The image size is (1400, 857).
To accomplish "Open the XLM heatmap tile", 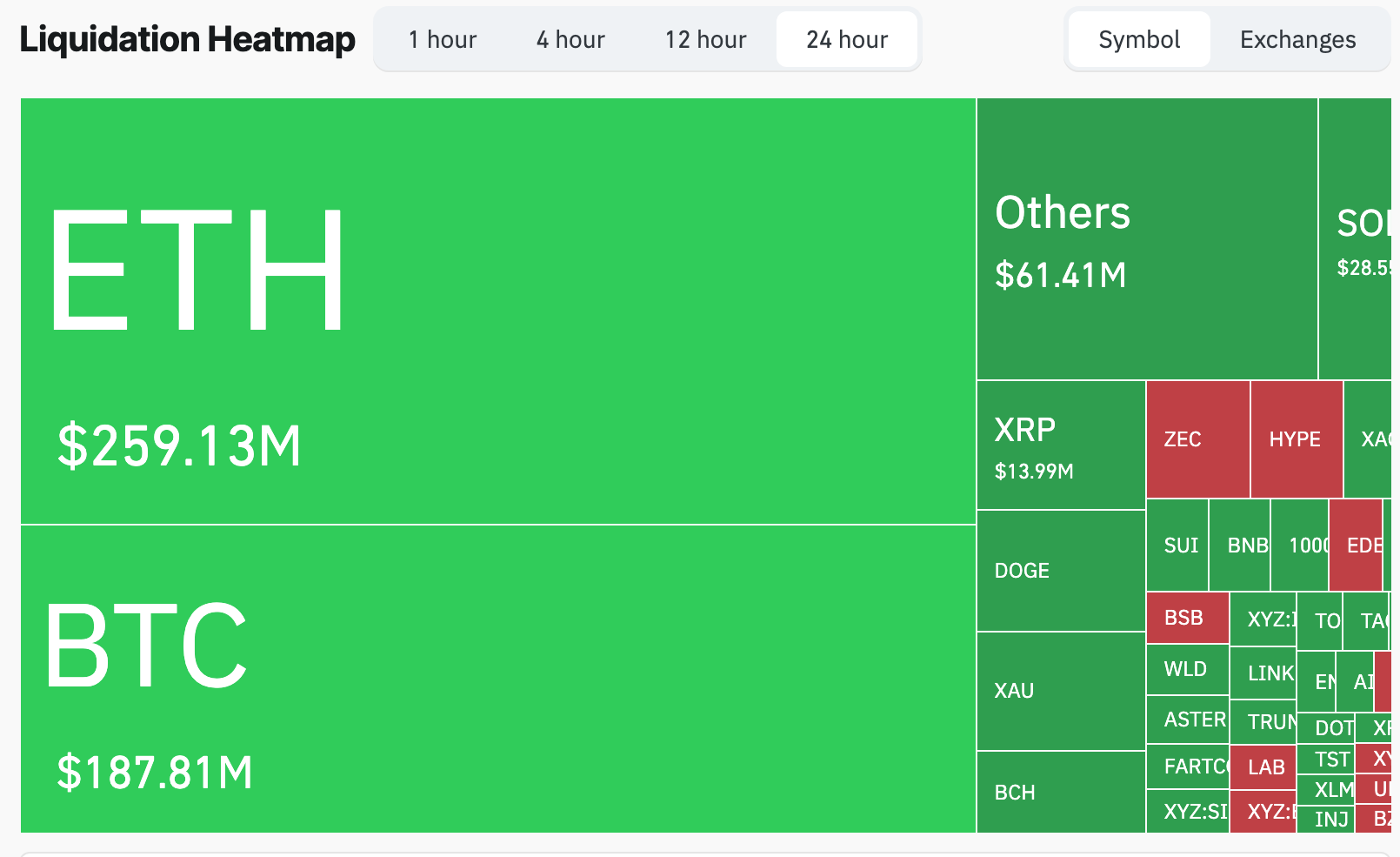I will coord(1326,790).
